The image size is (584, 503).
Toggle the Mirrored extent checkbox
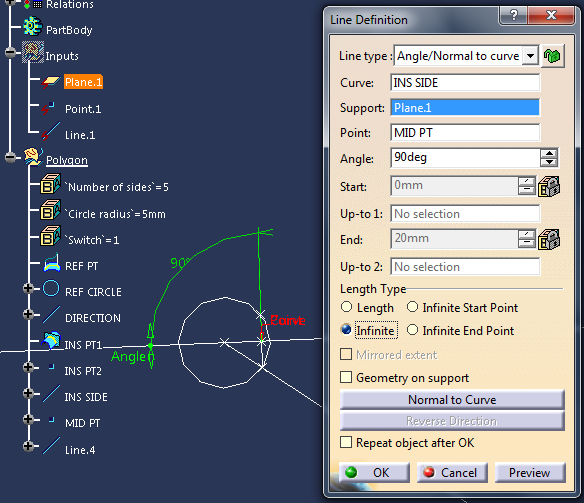click(x=346, y=354)
